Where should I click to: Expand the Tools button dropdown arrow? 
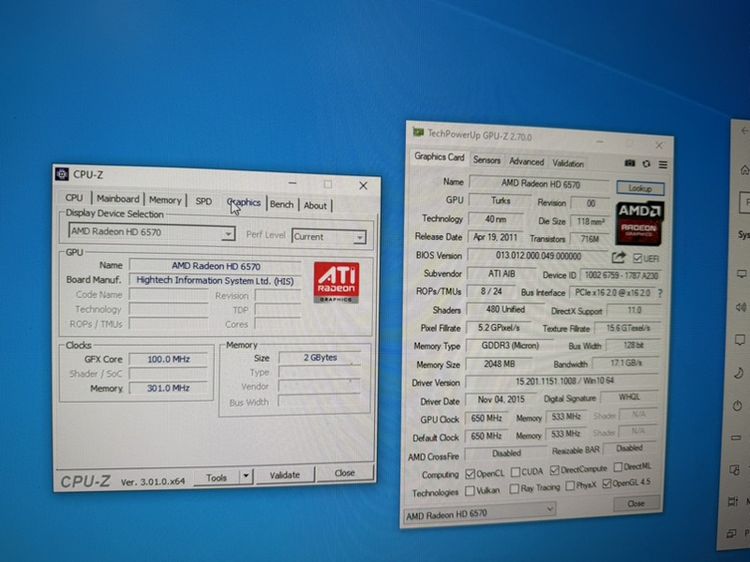[246, 476]
